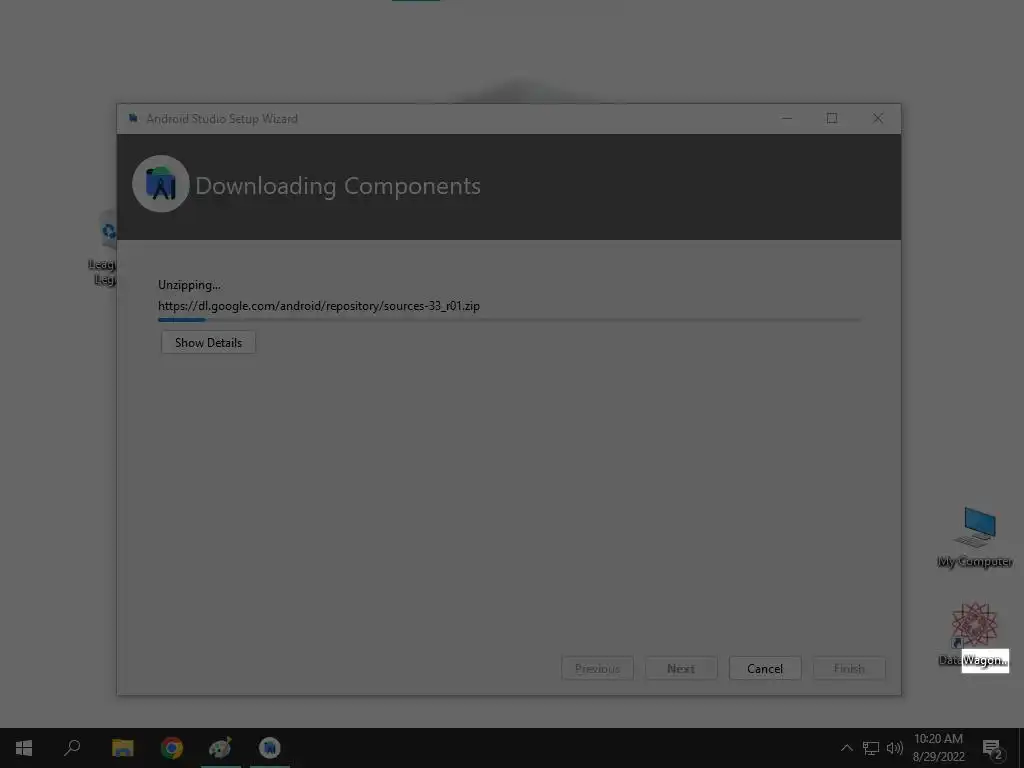Open File Explorer from taskbar

pyautogui.click(x=122, y=748)
